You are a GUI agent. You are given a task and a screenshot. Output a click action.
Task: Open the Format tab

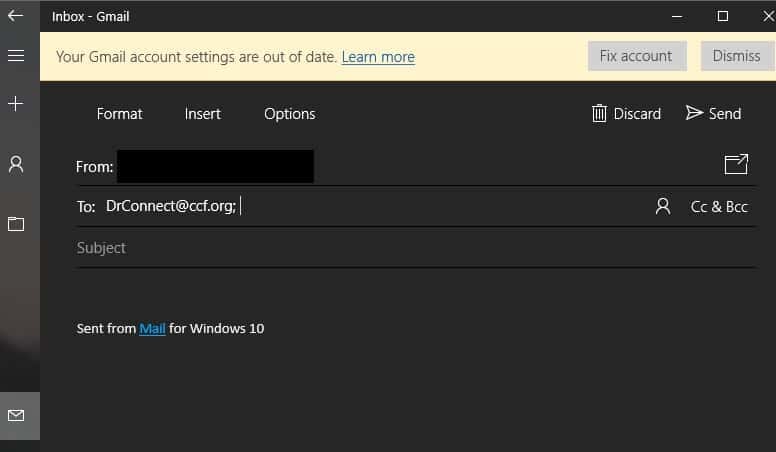click(119, 114)
